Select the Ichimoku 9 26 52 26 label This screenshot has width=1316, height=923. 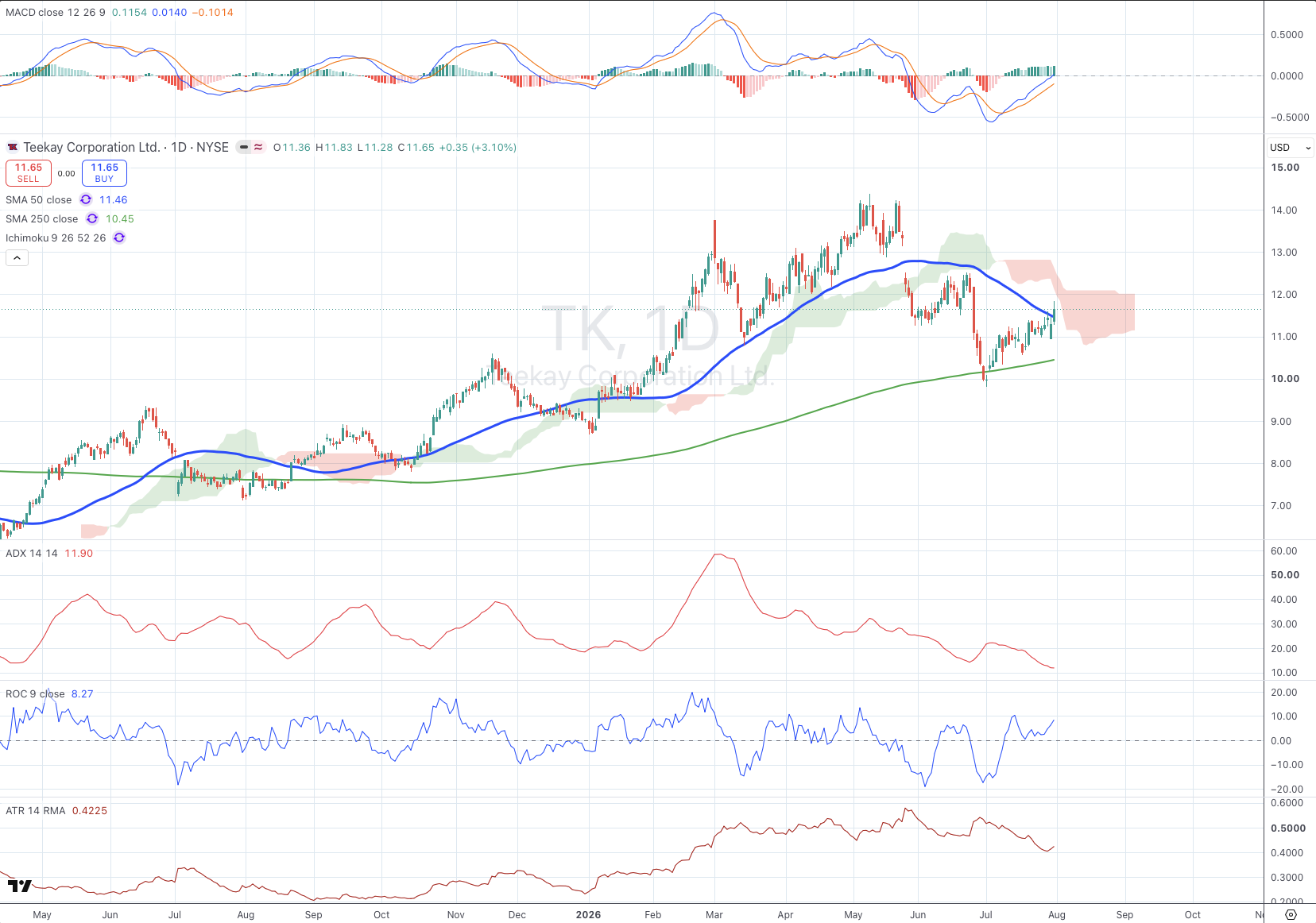click(56, 238)
